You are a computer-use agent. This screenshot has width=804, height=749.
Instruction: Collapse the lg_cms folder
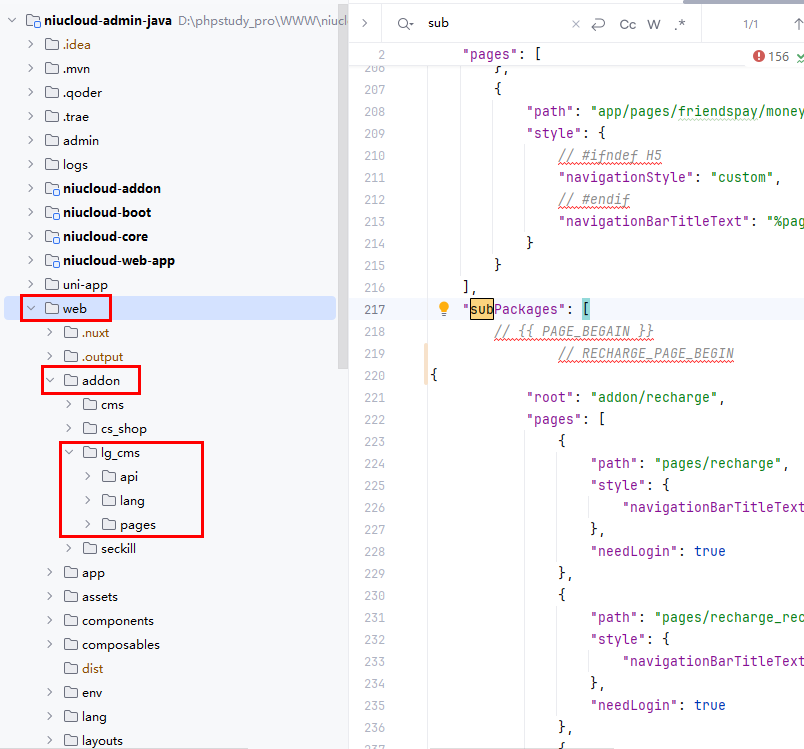[69, 453]
